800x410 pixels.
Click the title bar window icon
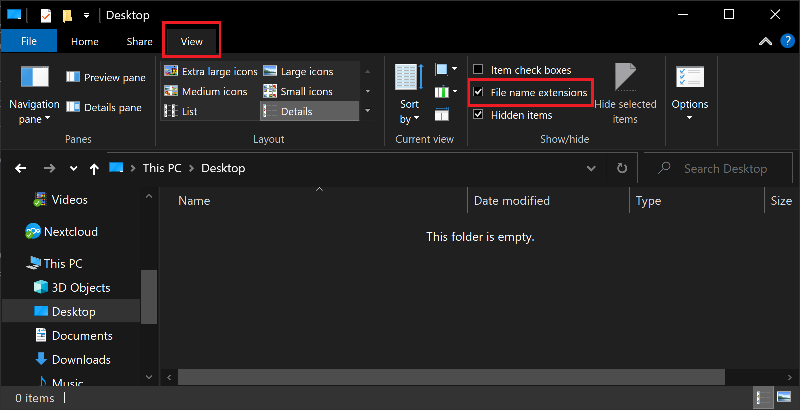(x=14, y=15)
